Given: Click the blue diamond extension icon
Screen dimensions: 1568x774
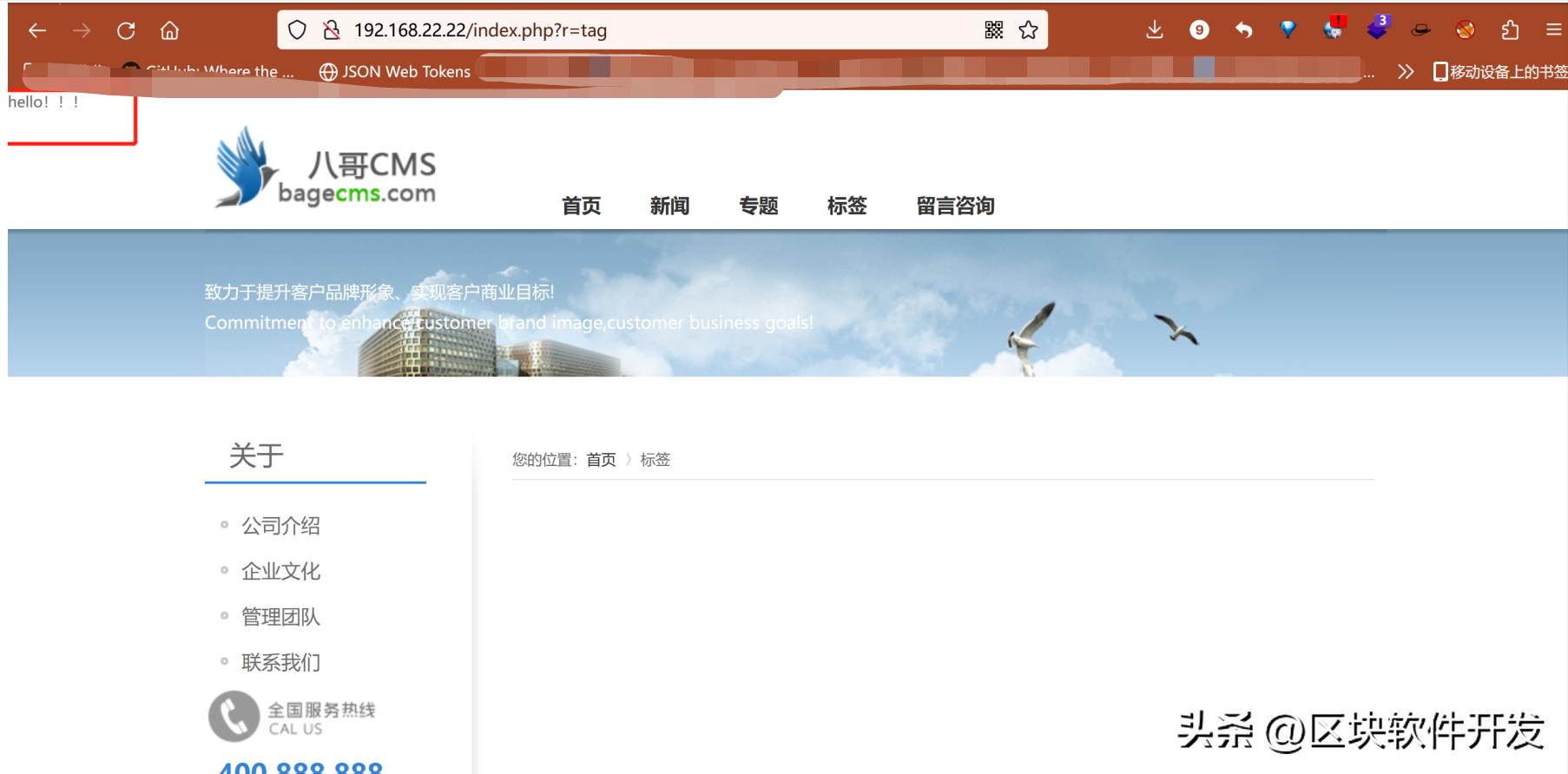Looking at the screenshot, I should click(x=1288, y=30).
